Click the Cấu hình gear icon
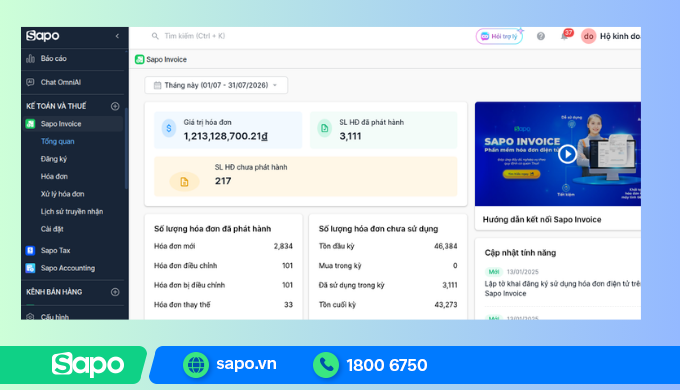The width and height of the screenshot is (680, 390). 30,317
